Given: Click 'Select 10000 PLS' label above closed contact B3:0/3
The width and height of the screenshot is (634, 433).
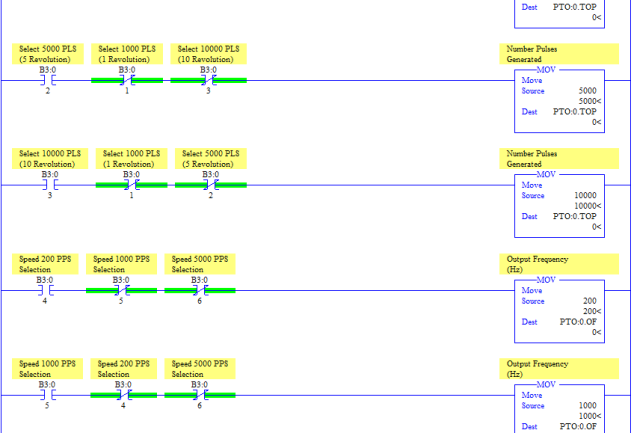Looking at the screenshot, I should (209, 54).
